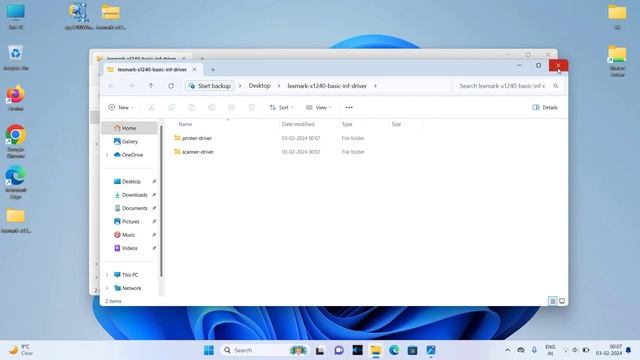Expand the Network tree node

pos(107,288)
